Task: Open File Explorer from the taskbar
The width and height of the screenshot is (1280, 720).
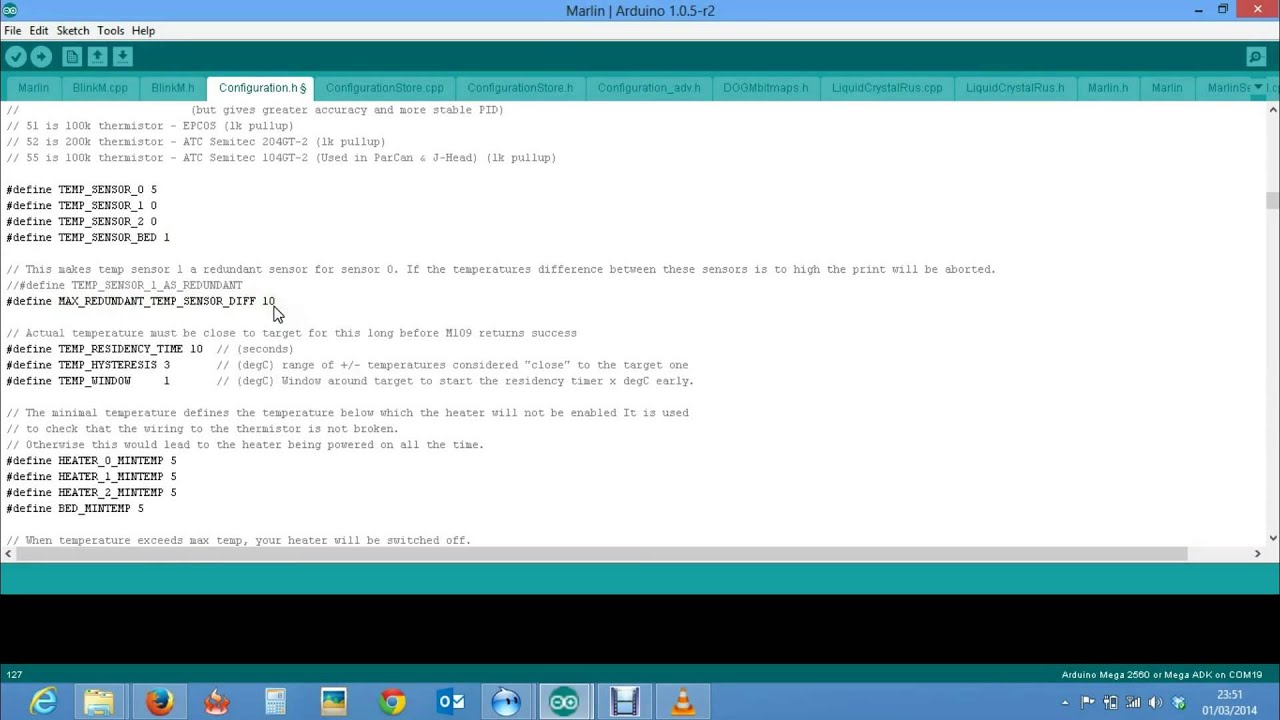Action: pos(99,702)
